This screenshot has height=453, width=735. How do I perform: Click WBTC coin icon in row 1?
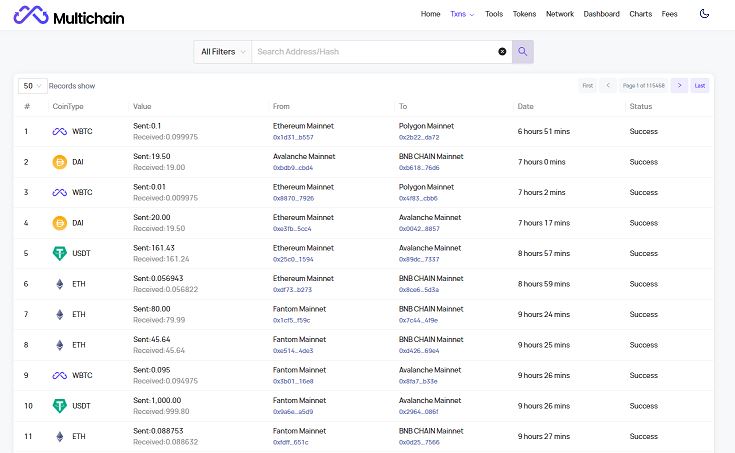(60, 132)
